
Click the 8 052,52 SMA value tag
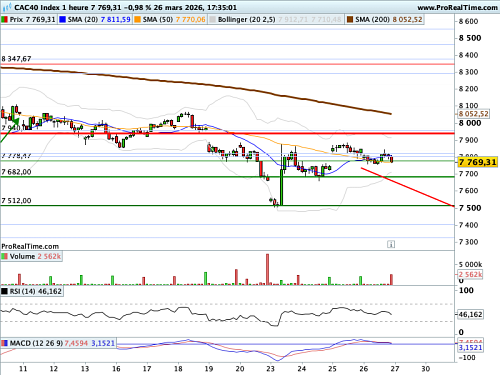coord(473,114)
